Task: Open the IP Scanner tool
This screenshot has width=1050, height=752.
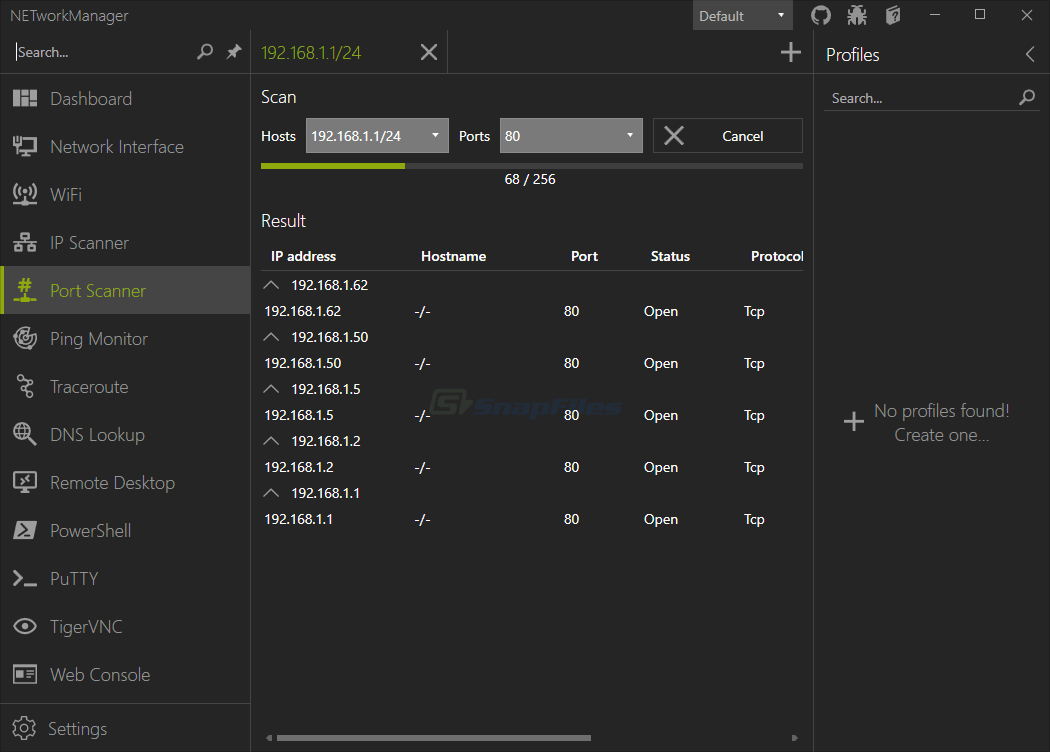Action: [x=126, y=242]
